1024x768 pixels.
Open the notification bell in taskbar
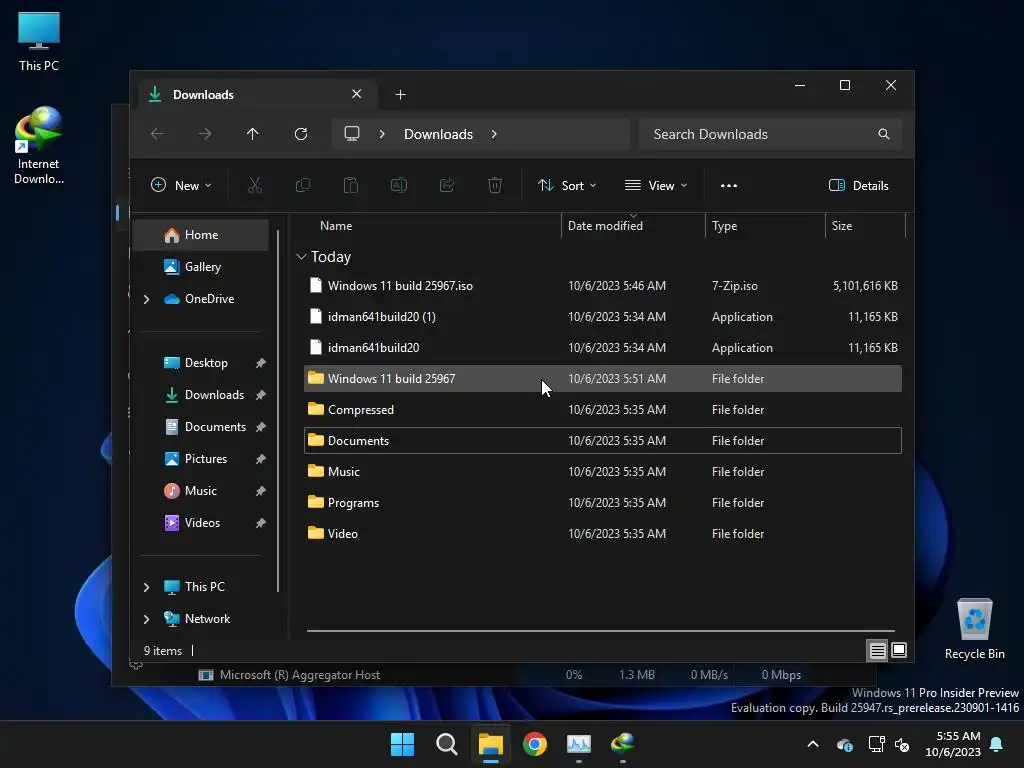coord(997,744)
